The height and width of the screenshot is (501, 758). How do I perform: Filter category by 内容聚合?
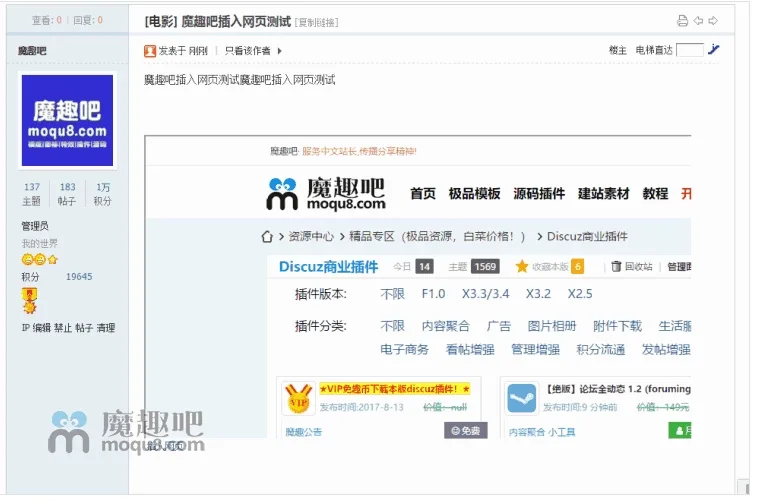pyautogui.click(x=446, y=326)
